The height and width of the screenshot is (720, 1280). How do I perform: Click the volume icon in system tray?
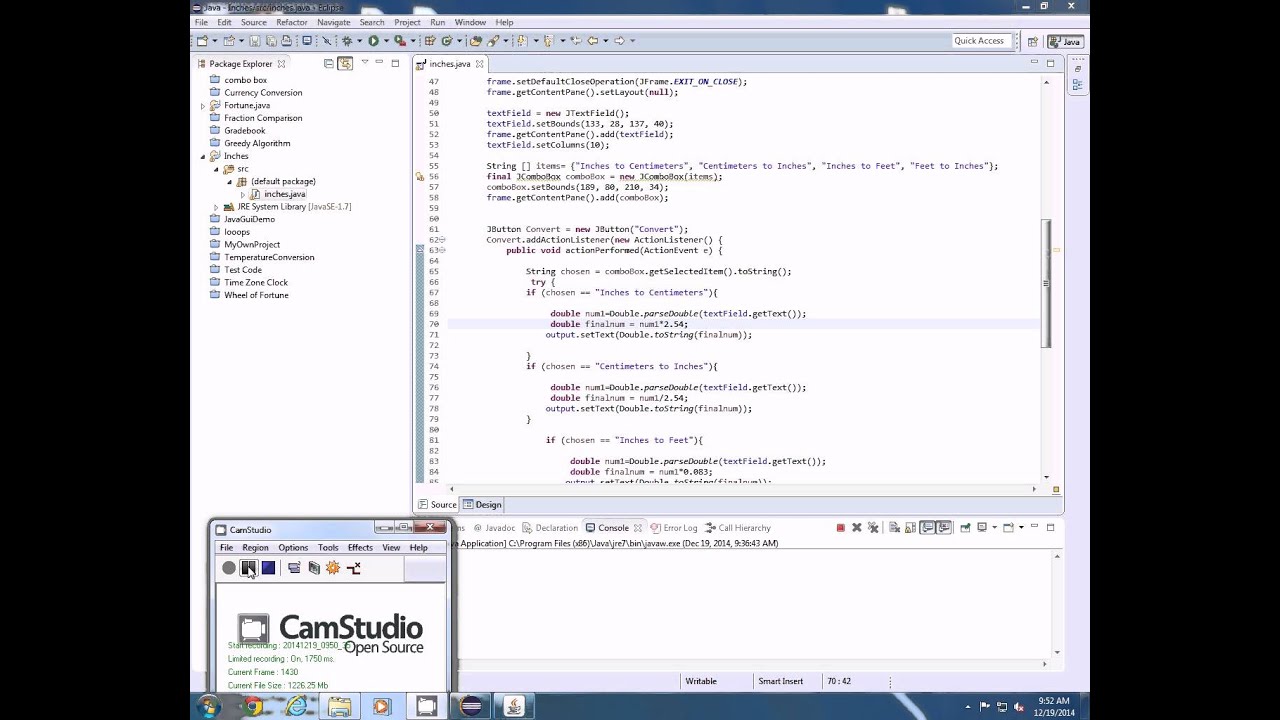pyautogui.click(x=1019, y=707)
